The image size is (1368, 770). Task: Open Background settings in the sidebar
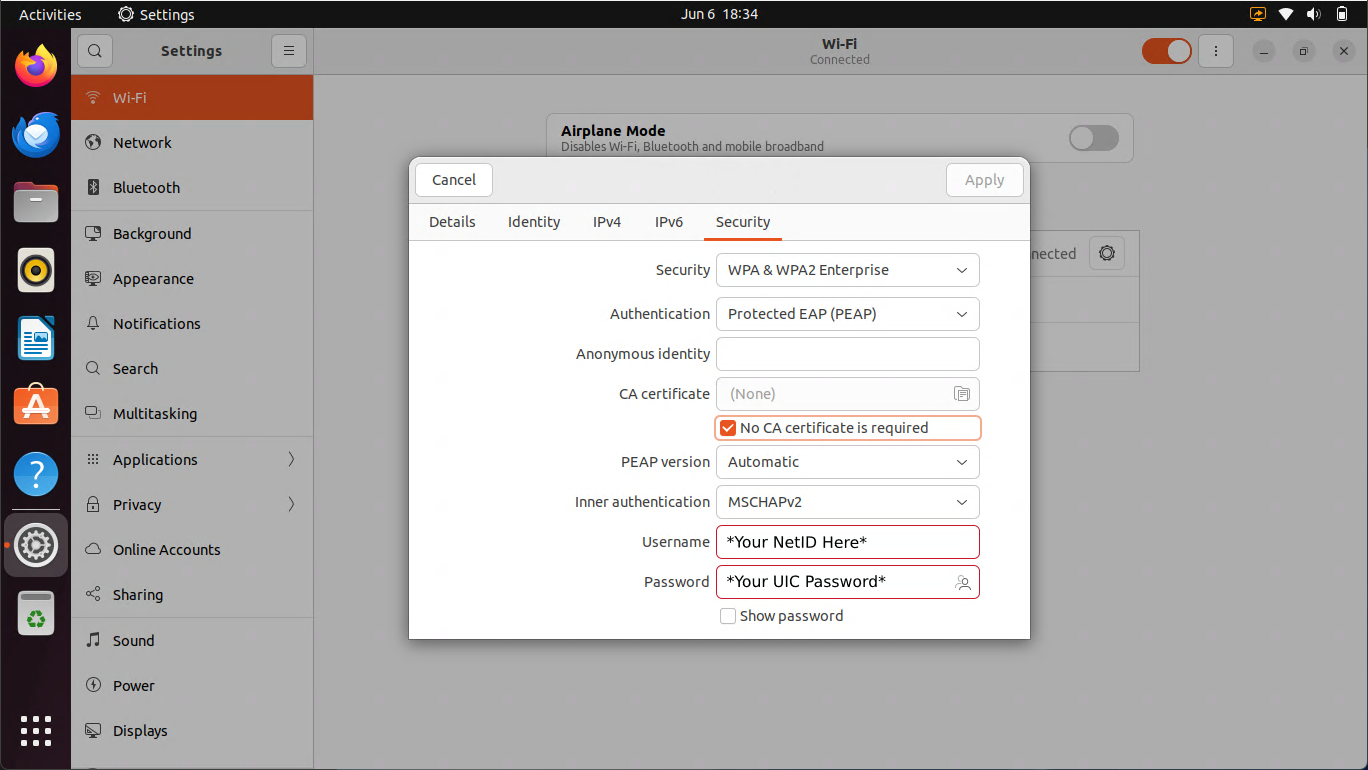coord(192,234)
